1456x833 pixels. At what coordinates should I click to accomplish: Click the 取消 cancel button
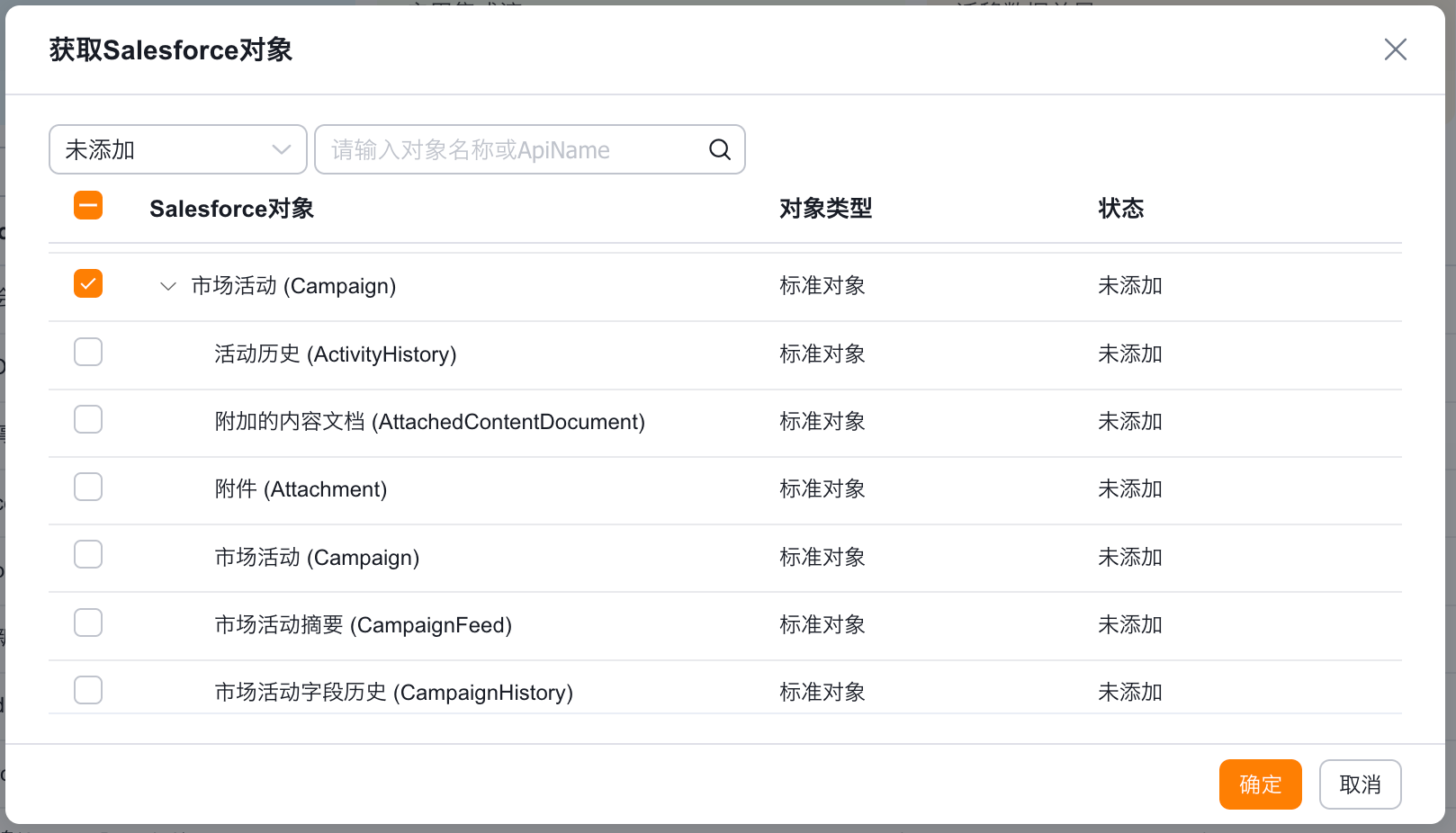tap(1360, 784)
